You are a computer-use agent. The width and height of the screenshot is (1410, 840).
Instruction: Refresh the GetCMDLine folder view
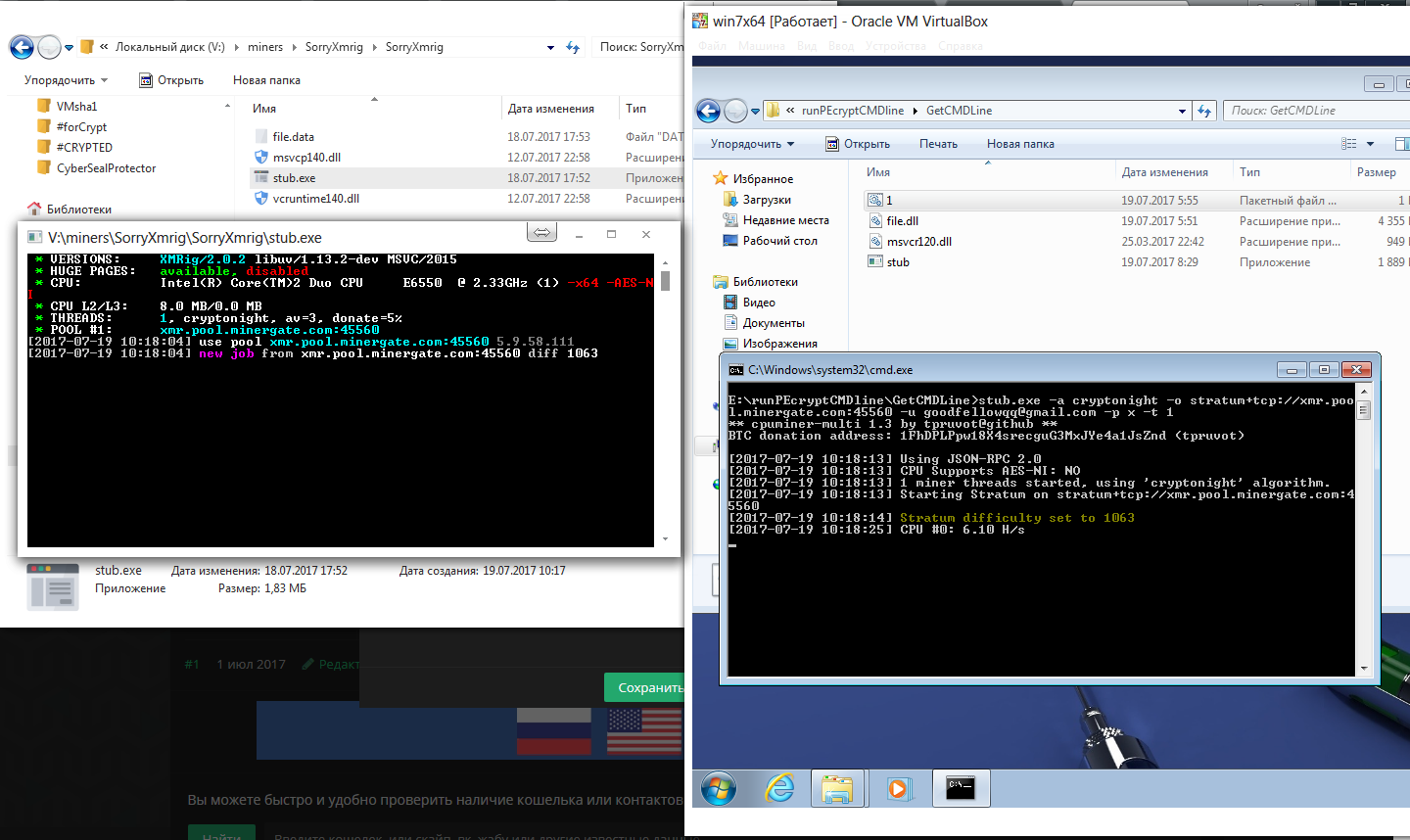tap(1205, 111)
